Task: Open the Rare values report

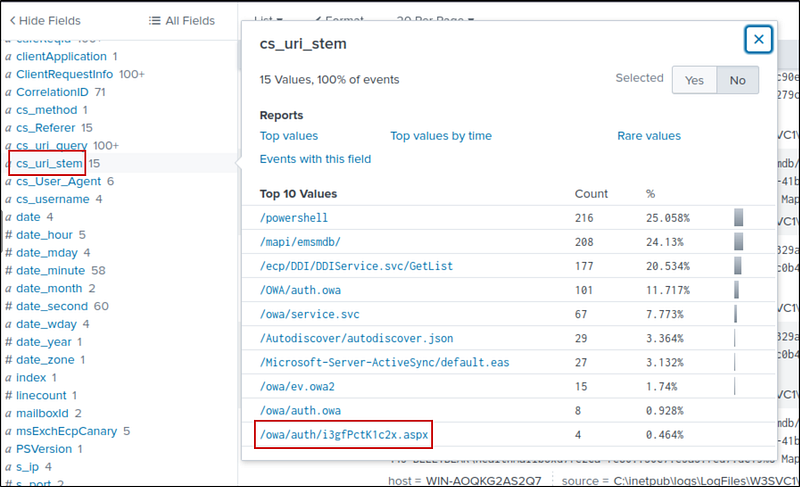Action: tap(648, 136)
